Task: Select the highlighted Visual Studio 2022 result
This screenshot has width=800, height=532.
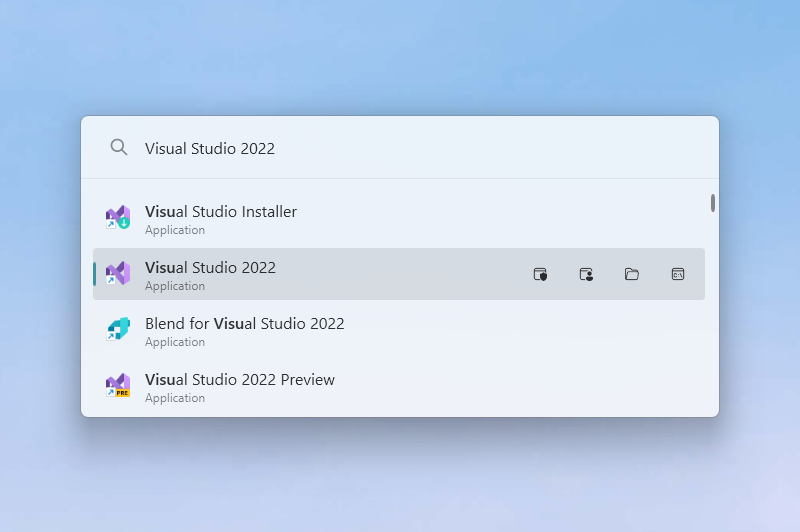Action: pyautogui.click(x=210, y=268)
